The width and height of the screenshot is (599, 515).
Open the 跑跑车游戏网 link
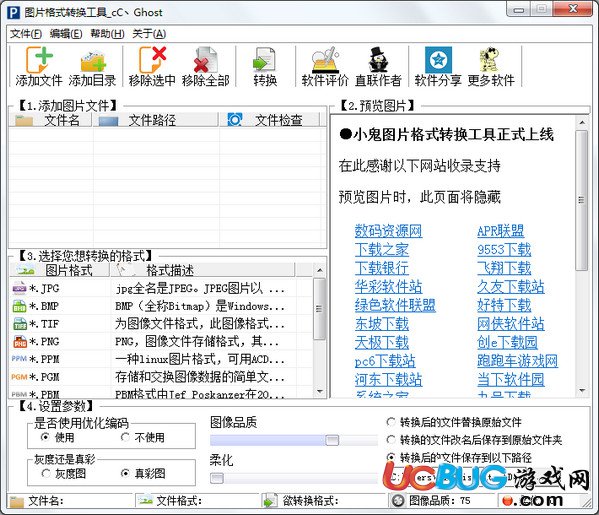517,361
